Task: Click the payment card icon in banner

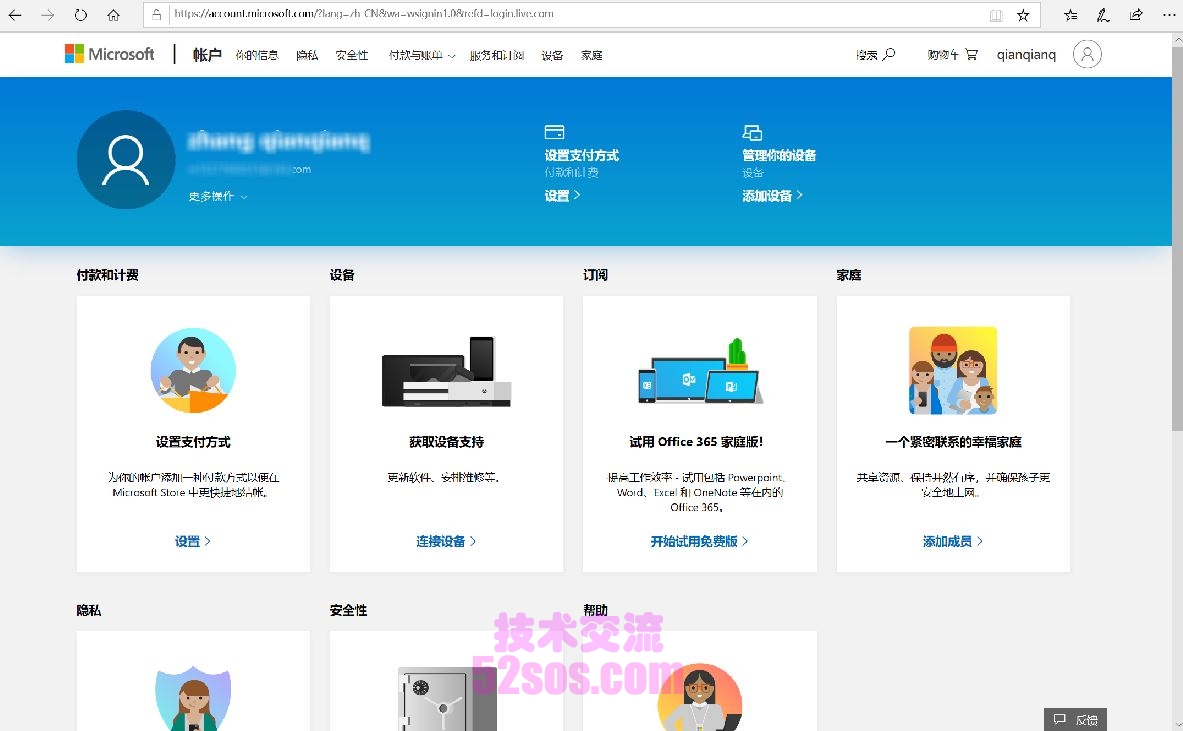Action: pyautogui.click(x=555, y=132)
